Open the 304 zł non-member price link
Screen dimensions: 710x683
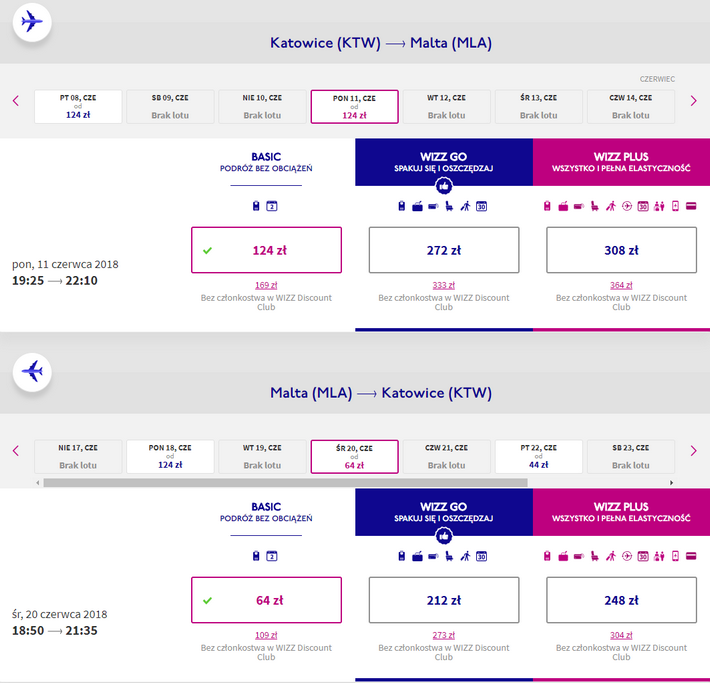(621, 635)
